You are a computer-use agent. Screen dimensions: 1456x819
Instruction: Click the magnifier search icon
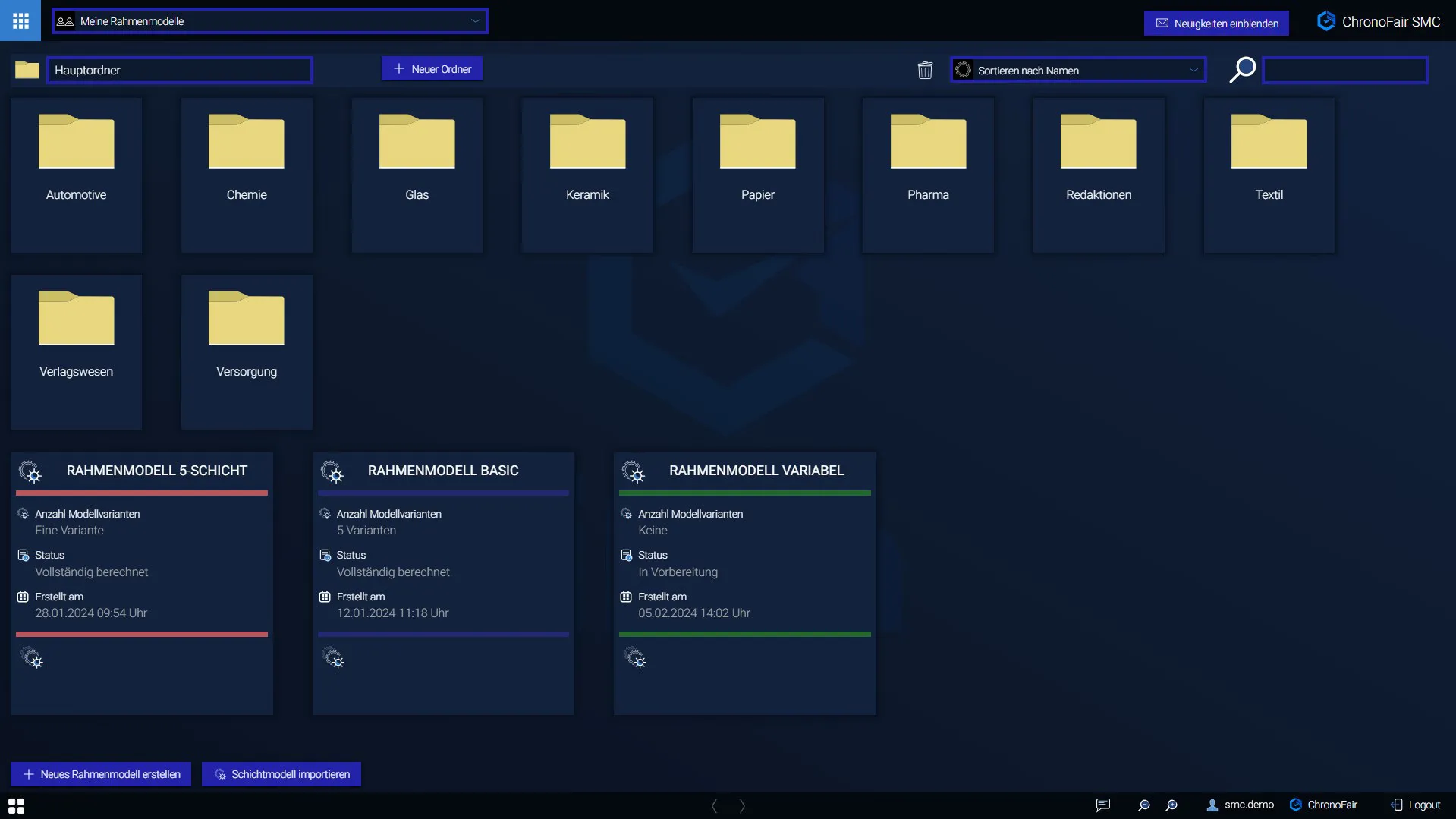[x=1242, y=70]
